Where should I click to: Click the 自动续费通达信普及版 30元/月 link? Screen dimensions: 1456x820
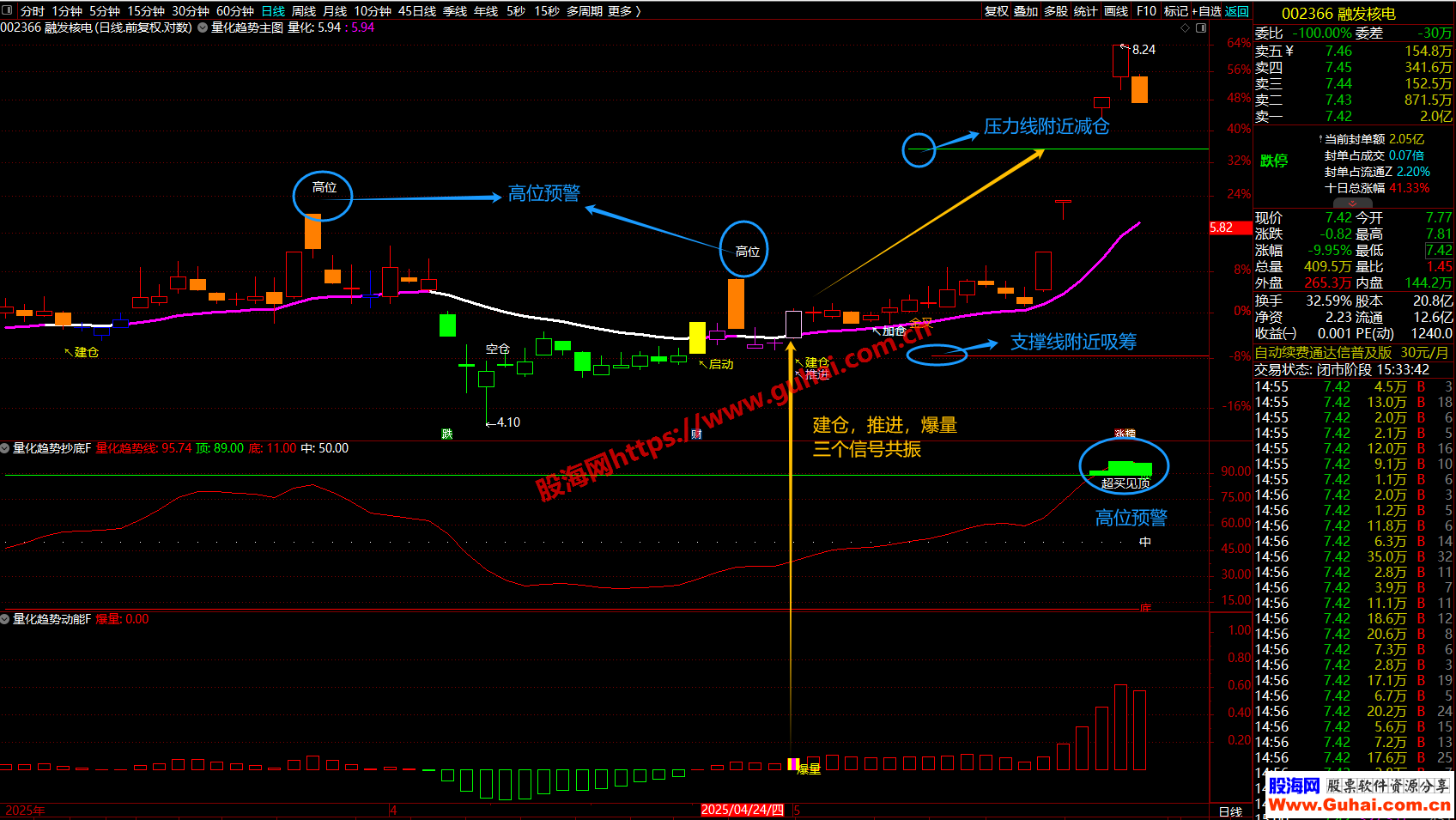pos(1352,353)
